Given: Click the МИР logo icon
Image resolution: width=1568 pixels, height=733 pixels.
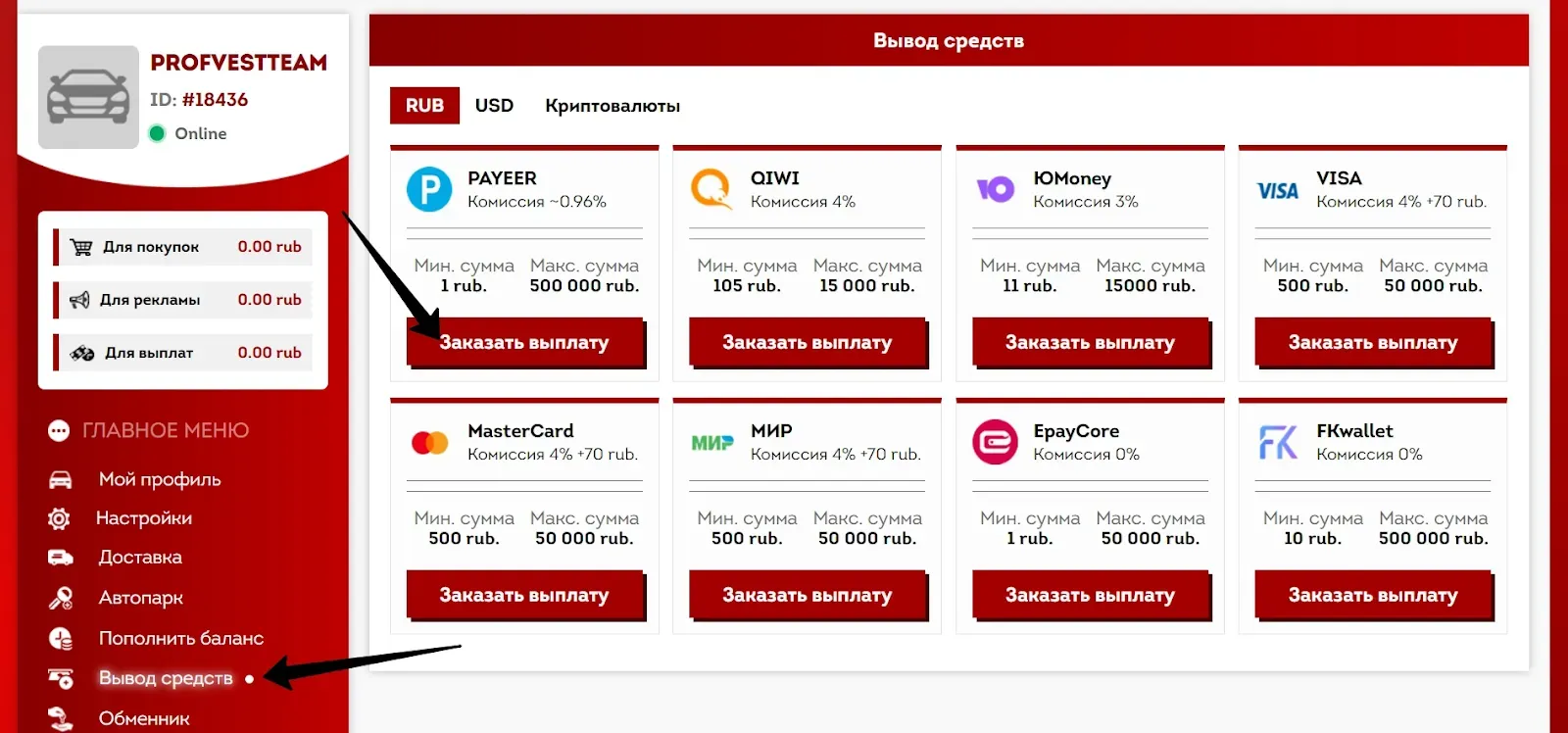Looking at the screenshot, I should [712, 443].
